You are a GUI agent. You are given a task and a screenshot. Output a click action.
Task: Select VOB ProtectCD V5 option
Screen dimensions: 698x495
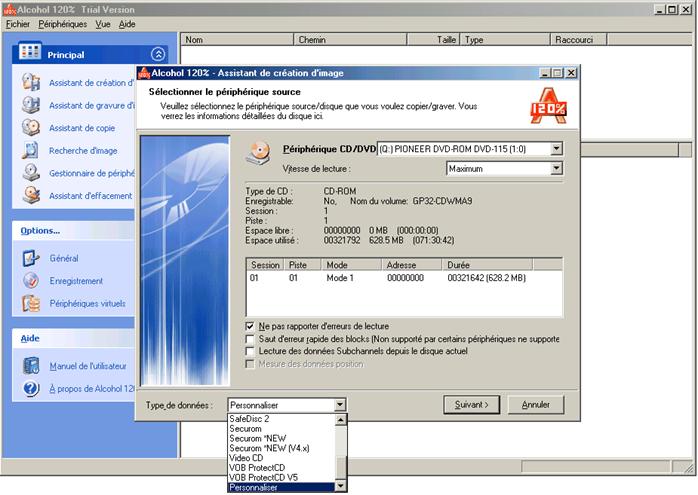[x=281, y=477]
